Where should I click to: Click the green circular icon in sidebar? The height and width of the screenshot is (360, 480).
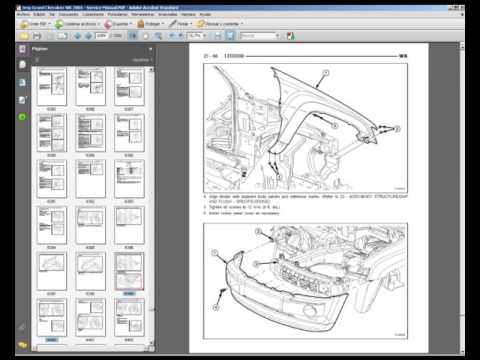(22, 117)
